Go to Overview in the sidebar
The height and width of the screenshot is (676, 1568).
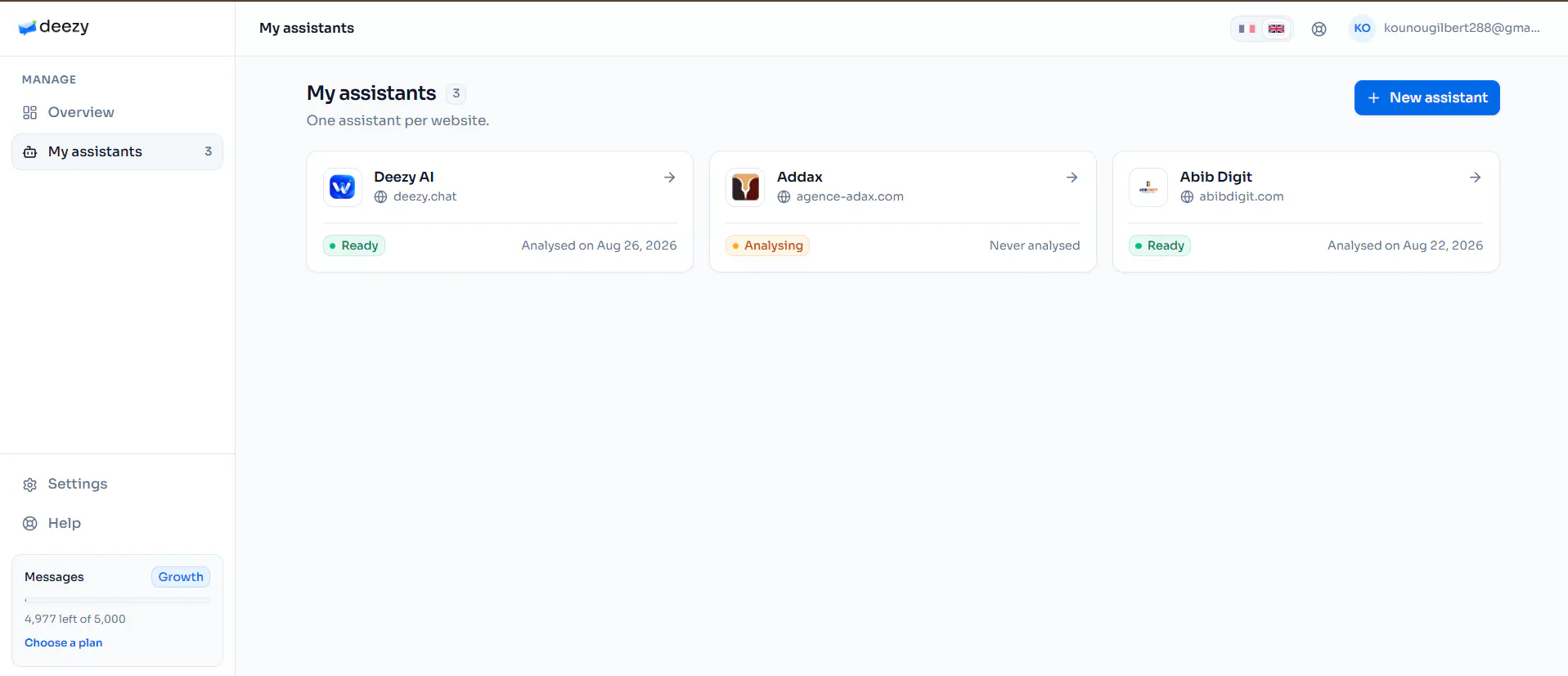(117, 113)
